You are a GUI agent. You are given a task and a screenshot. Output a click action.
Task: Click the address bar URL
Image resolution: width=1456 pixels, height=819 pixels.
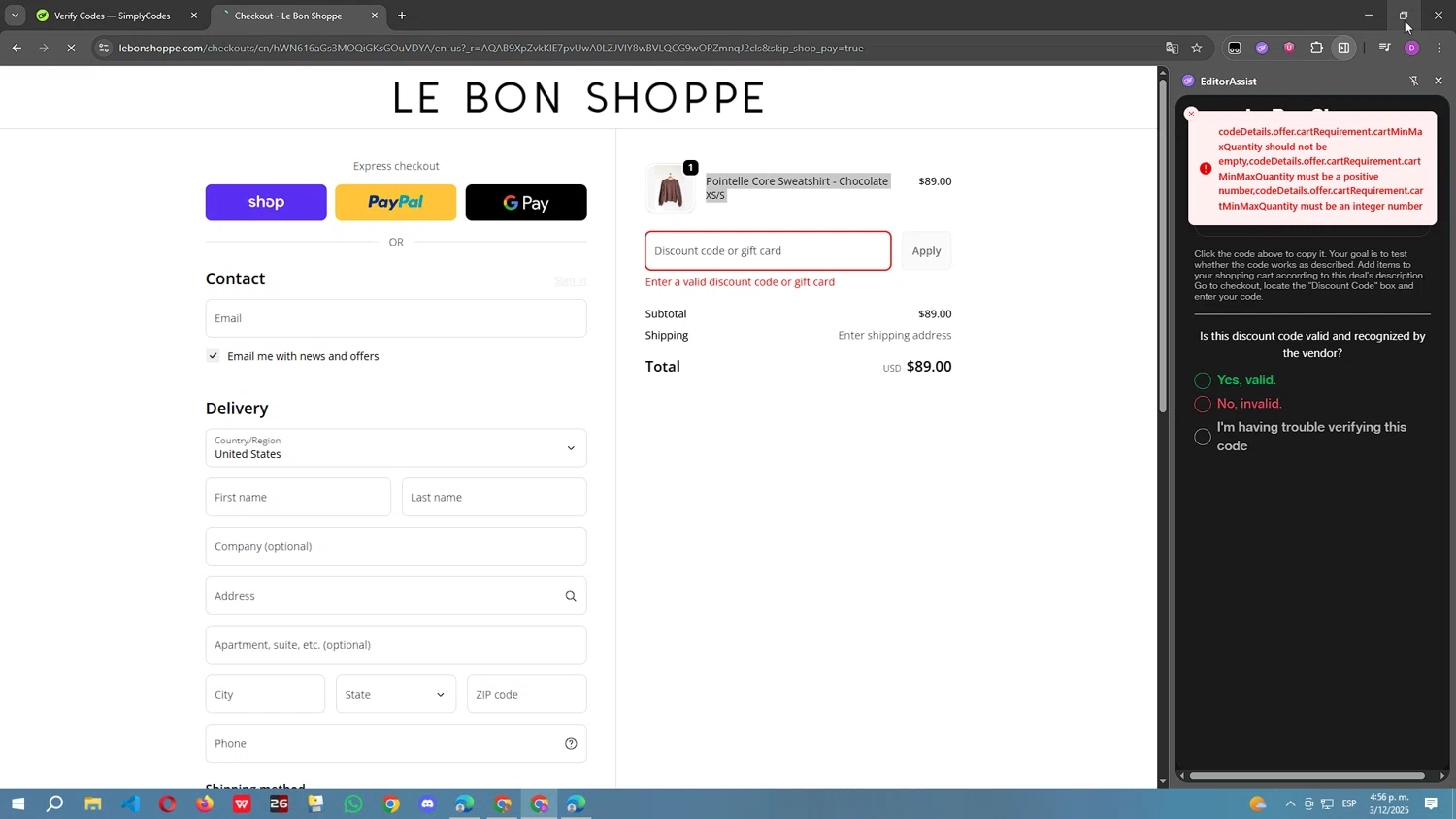[491, 48]
